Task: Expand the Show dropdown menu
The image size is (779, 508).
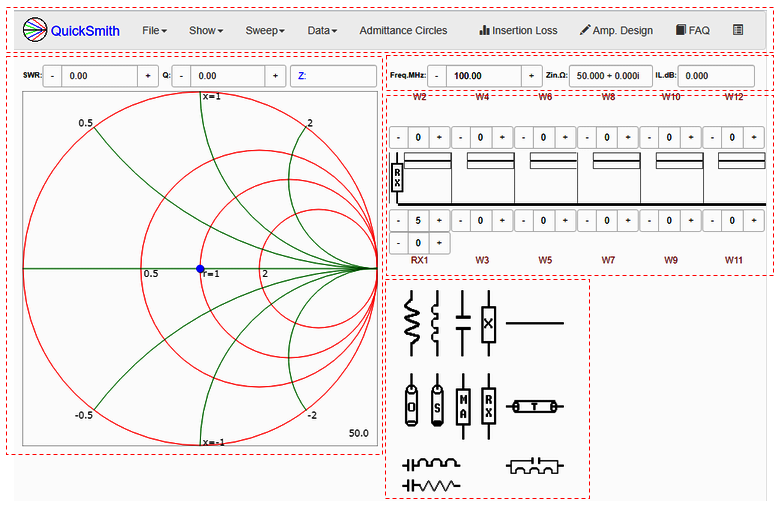Action: [206, 30]
